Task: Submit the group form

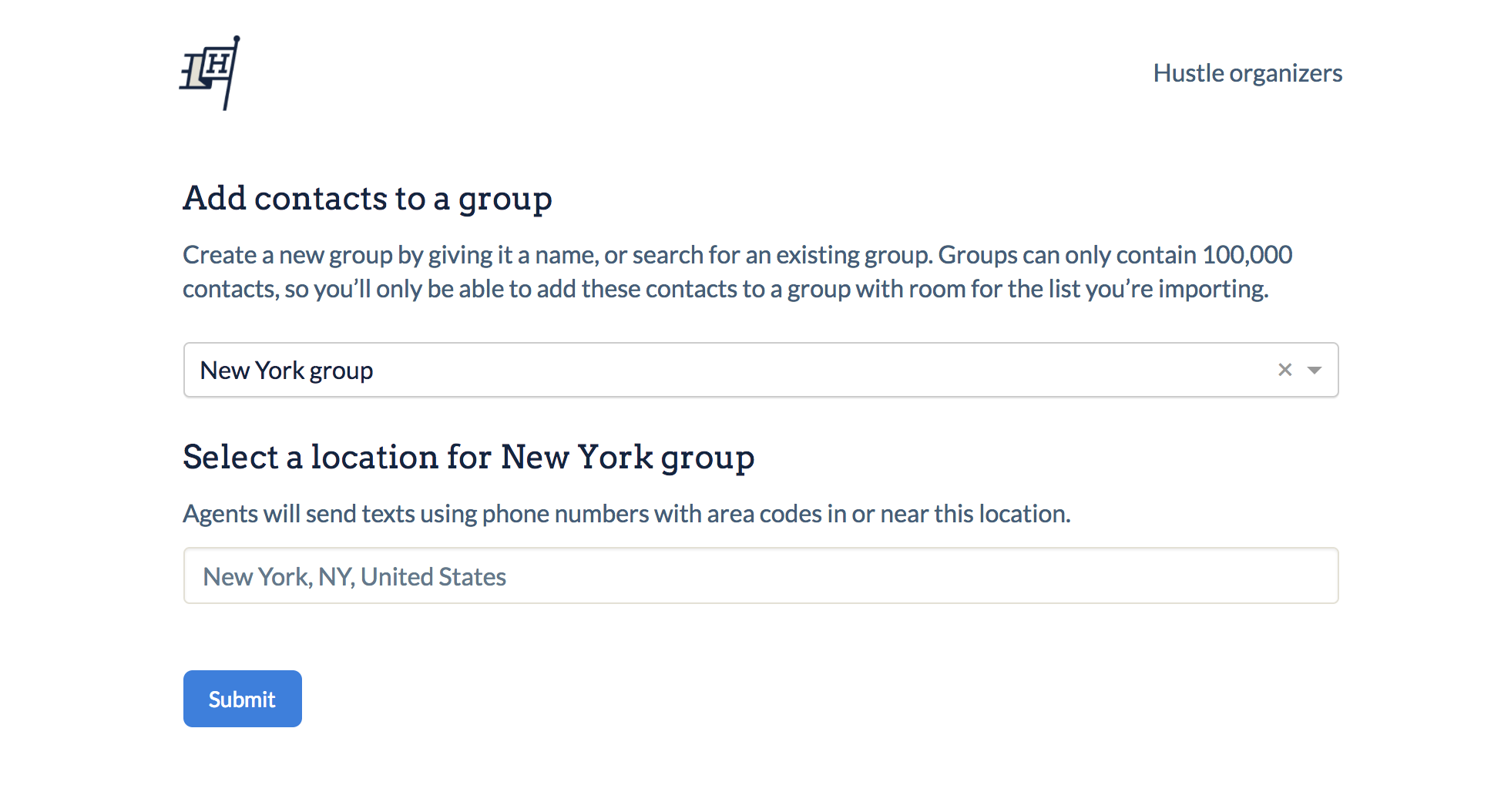Action: pos(242,699)
